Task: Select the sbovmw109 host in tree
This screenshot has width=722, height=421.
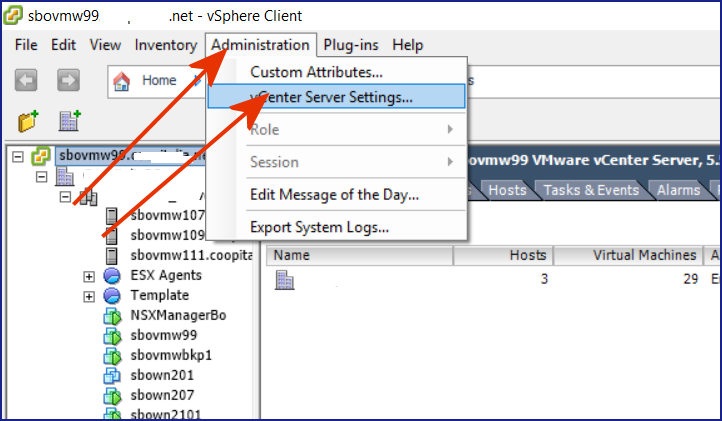Action: click(x=168, y=235)
